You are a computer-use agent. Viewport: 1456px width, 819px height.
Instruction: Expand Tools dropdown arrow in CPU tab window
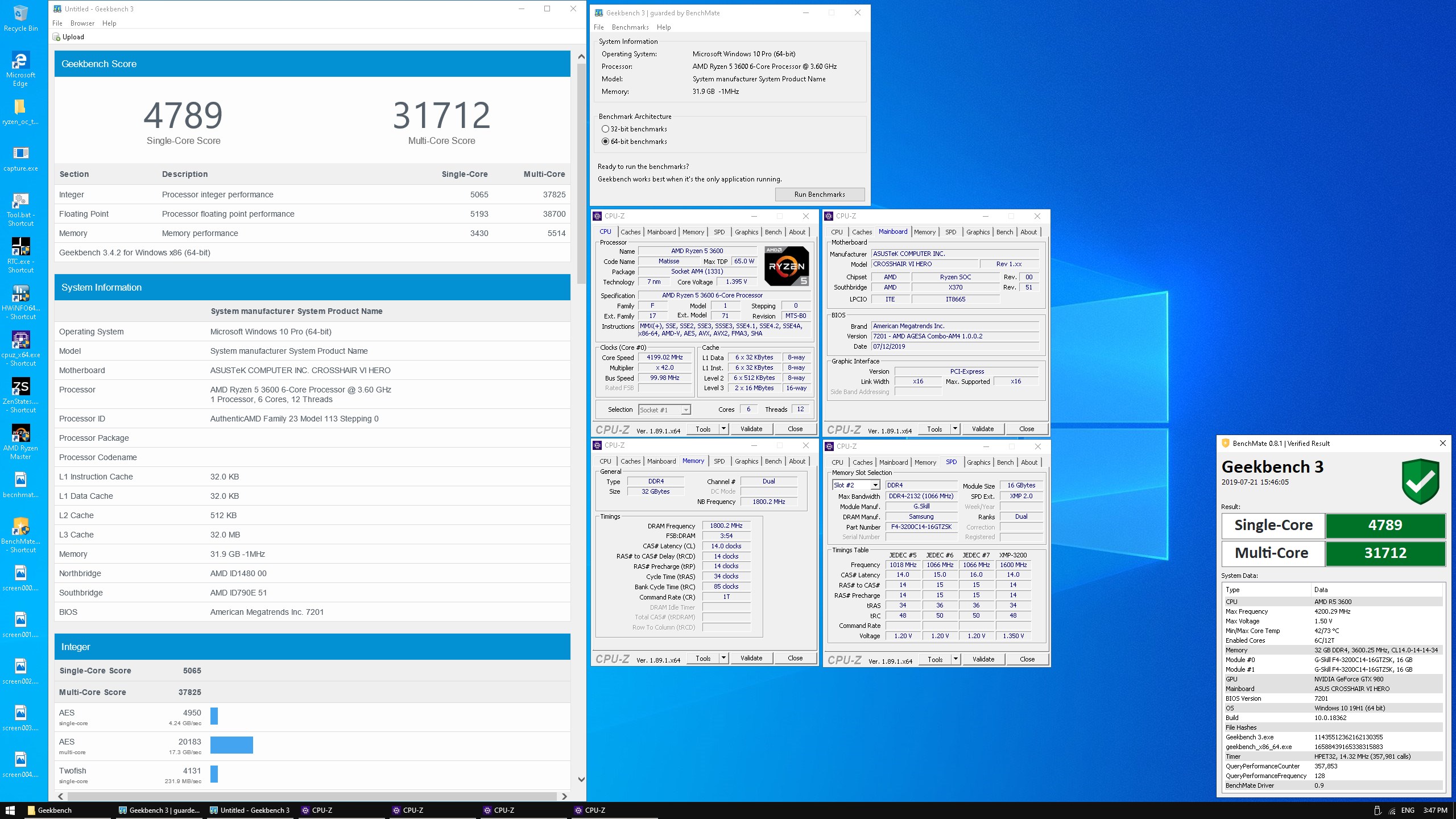723,429
